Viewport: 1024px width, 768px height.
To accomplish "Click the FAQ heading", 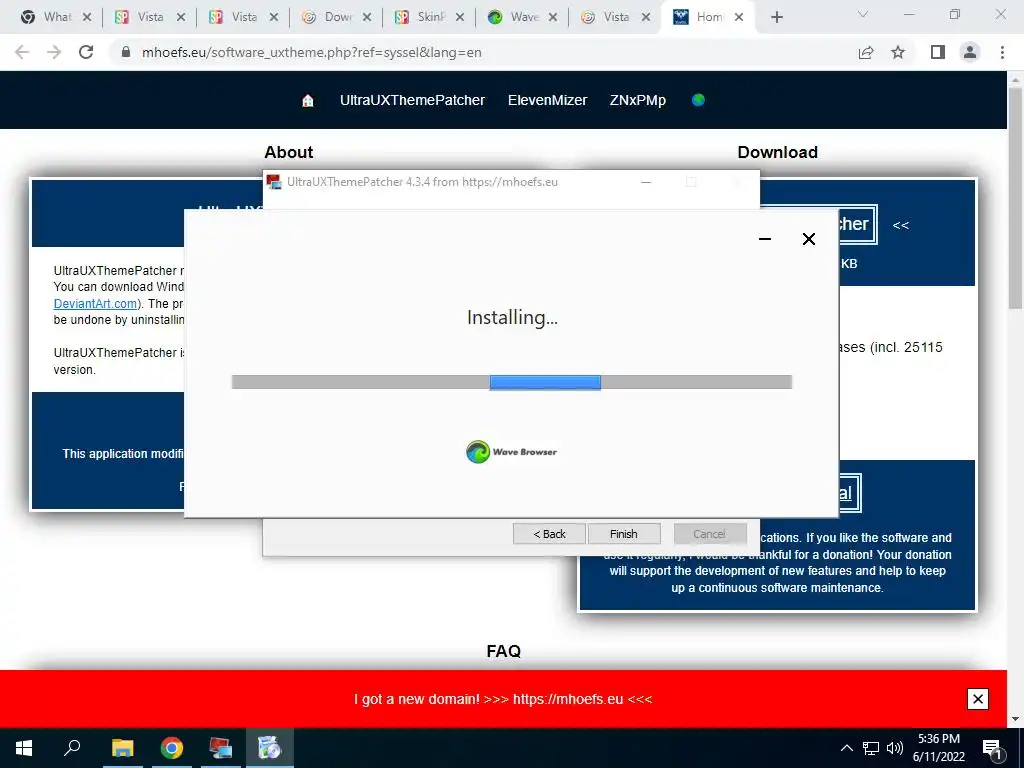I will [x=504, y=651].
